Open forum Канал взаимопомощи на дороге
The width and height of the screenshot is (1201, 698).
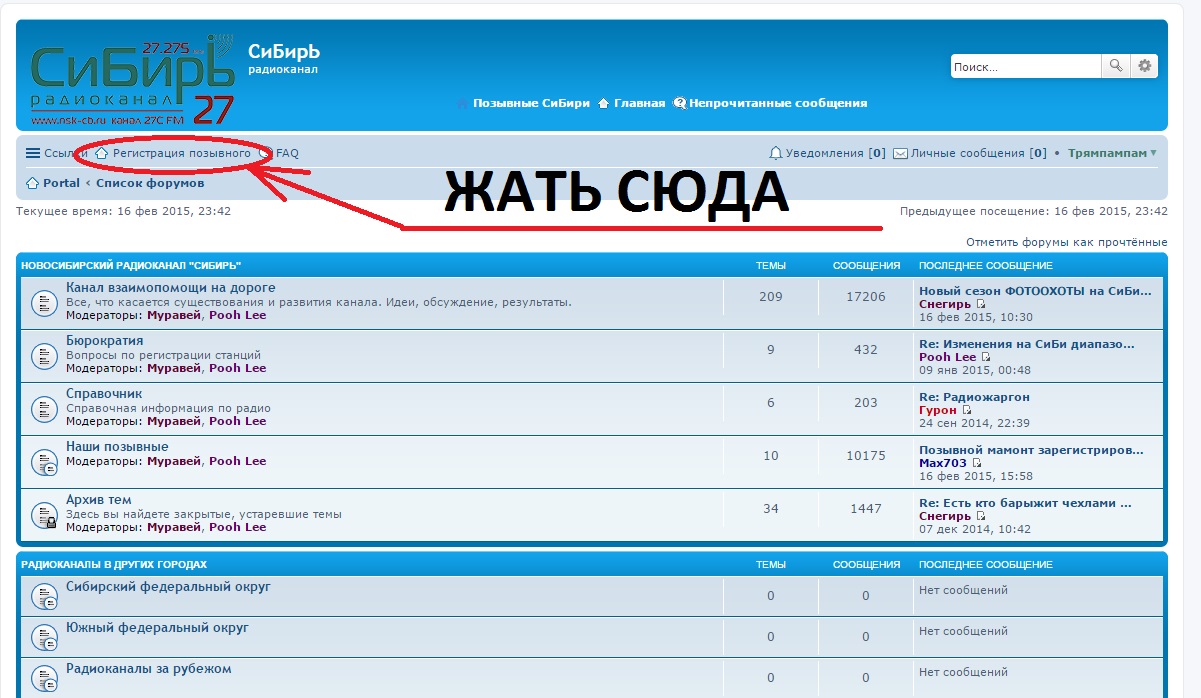pyautogui.click(x=170, y=288)
